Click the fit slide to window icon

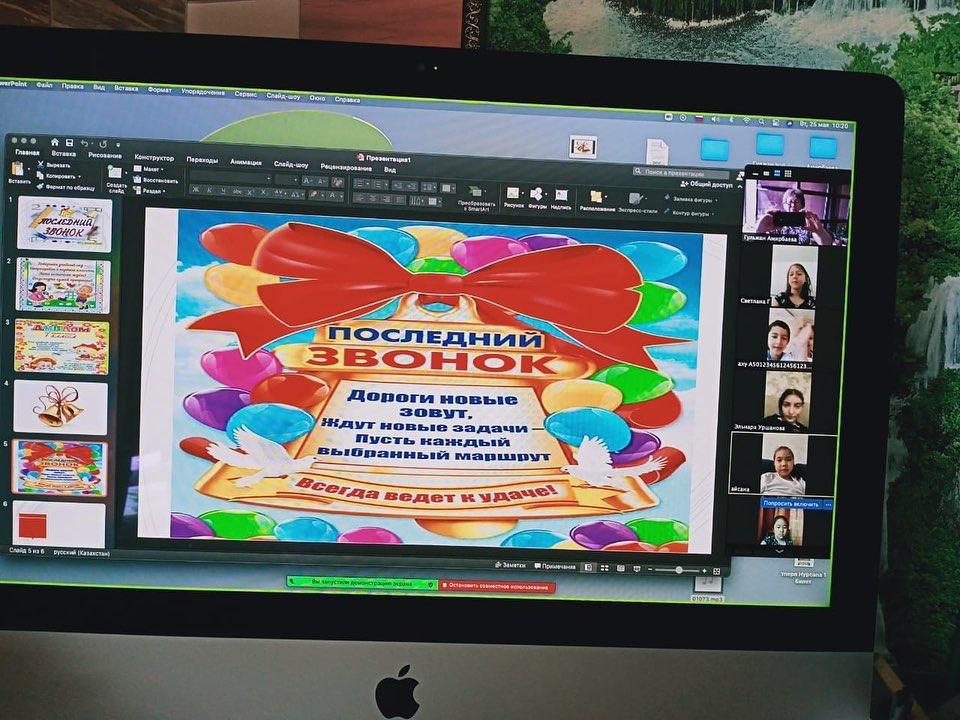(x=716, y=571)
